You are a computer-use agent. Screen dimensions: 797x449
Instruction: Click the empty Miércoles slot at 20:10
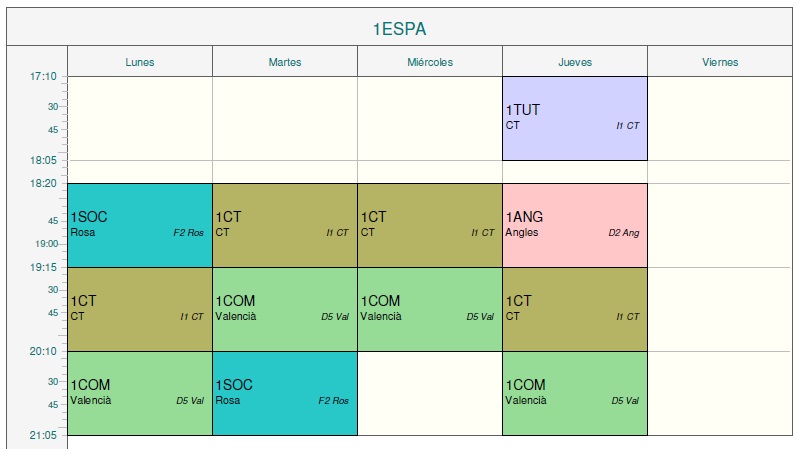(430, 393)
